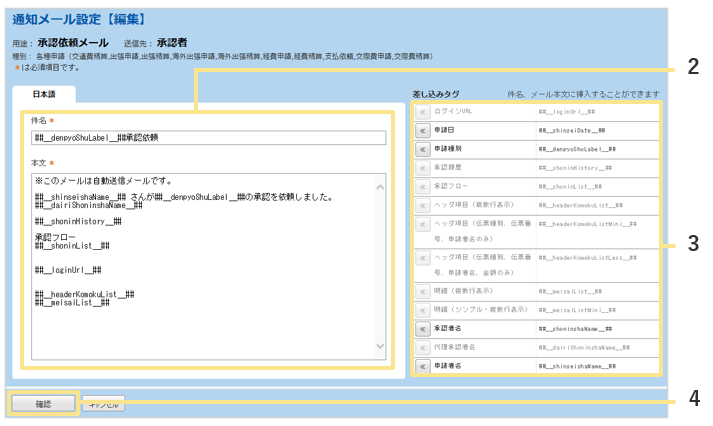Click insert arrow for 明細（複数行表示）

pyautogui.click(x=422, y=290)
